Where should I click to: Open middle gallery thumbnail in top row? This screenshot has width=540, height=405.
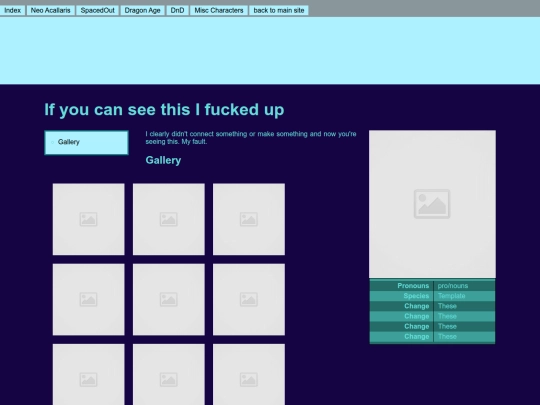[169, 219]
